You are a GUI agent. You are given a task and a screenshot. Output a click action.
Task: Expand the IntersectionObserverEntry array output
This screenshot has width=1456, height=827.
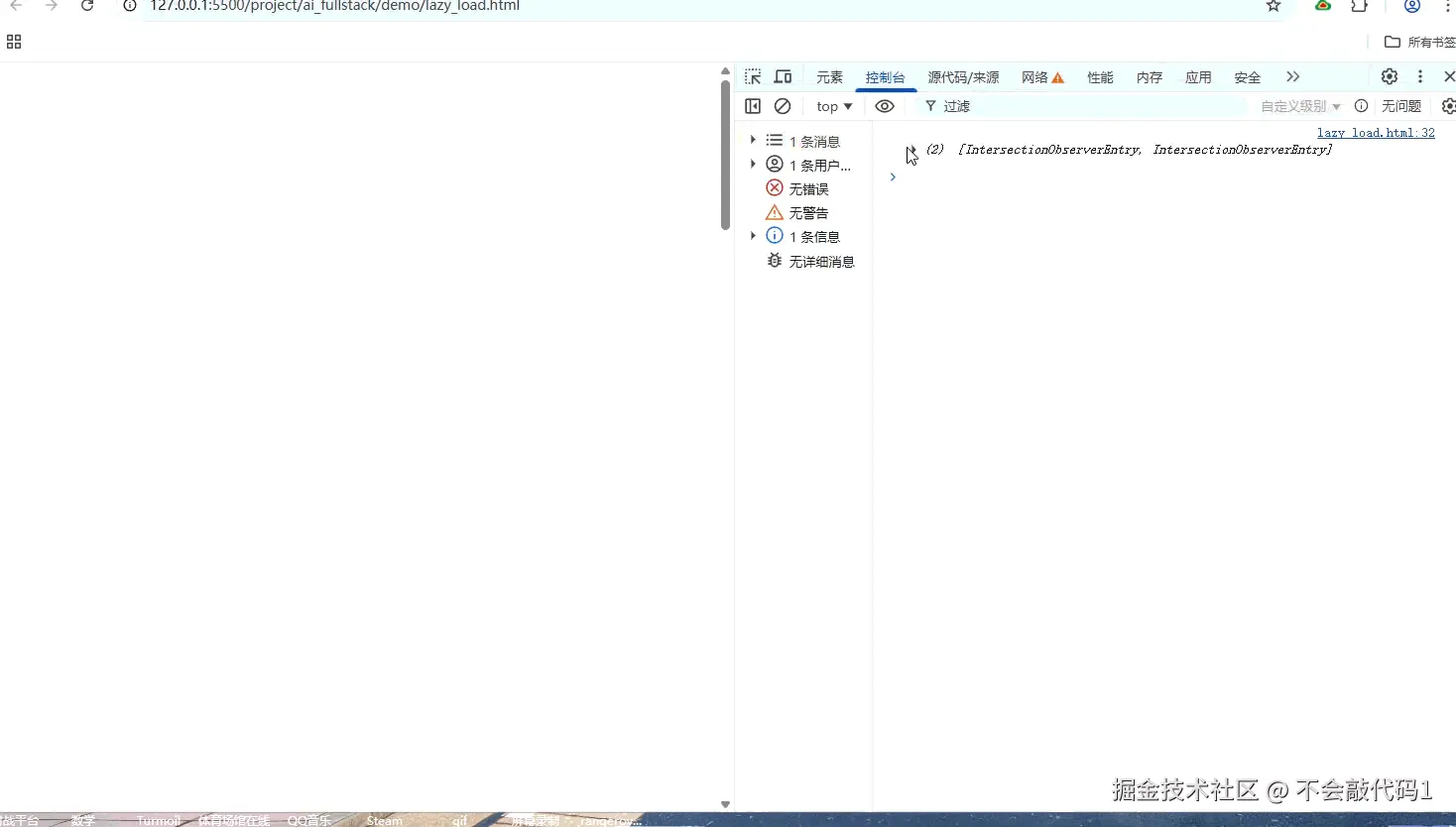[912, 150]
